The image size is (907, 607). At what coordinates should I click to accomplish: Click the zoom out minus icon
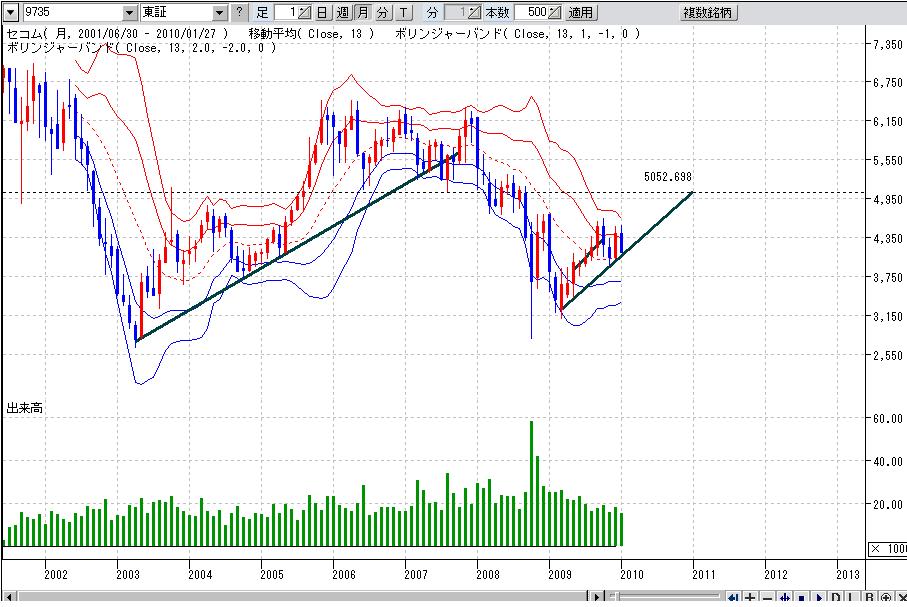(767, 598)
